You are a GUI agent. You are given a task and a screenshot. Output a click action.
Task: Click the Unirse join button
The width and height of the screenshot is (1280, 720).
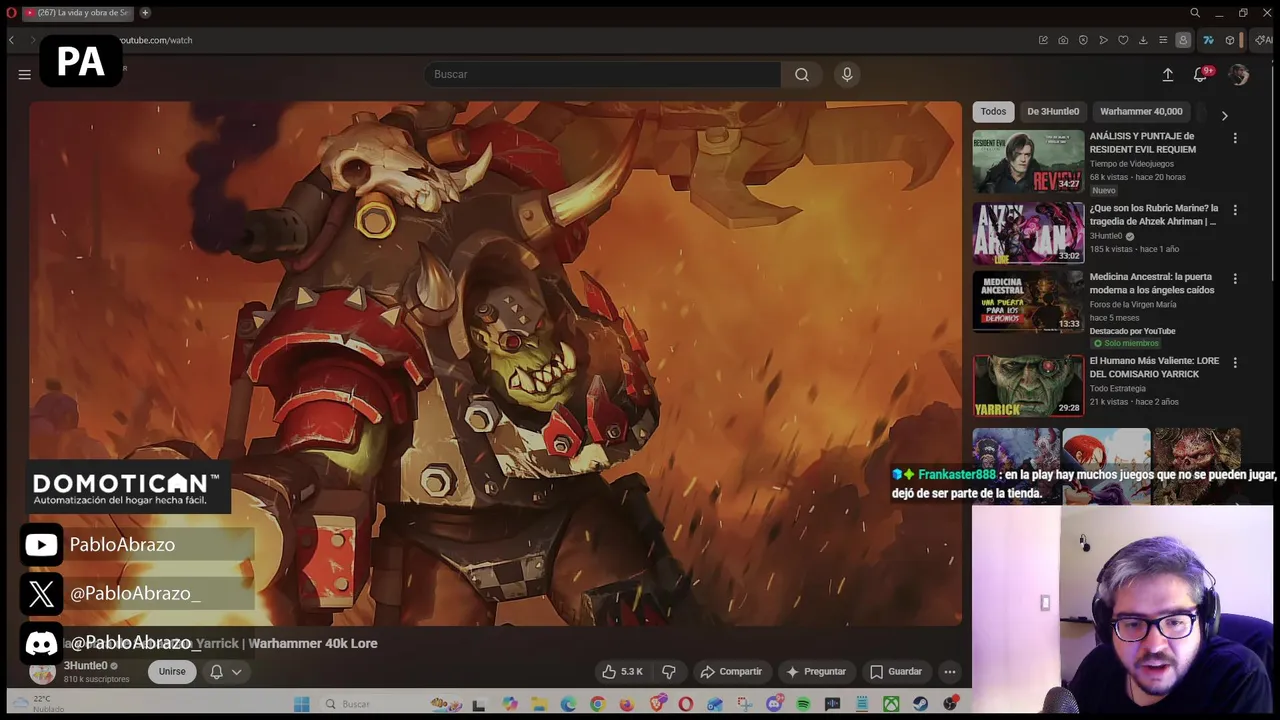point(172,672)
